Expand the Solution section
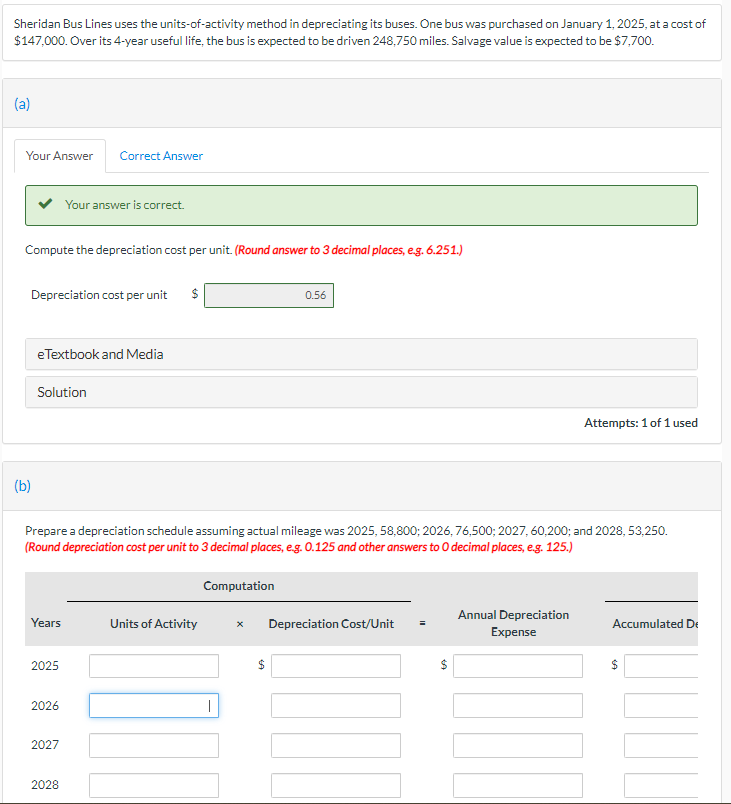This screenshot has width=731, height=804. pos(361,392)
